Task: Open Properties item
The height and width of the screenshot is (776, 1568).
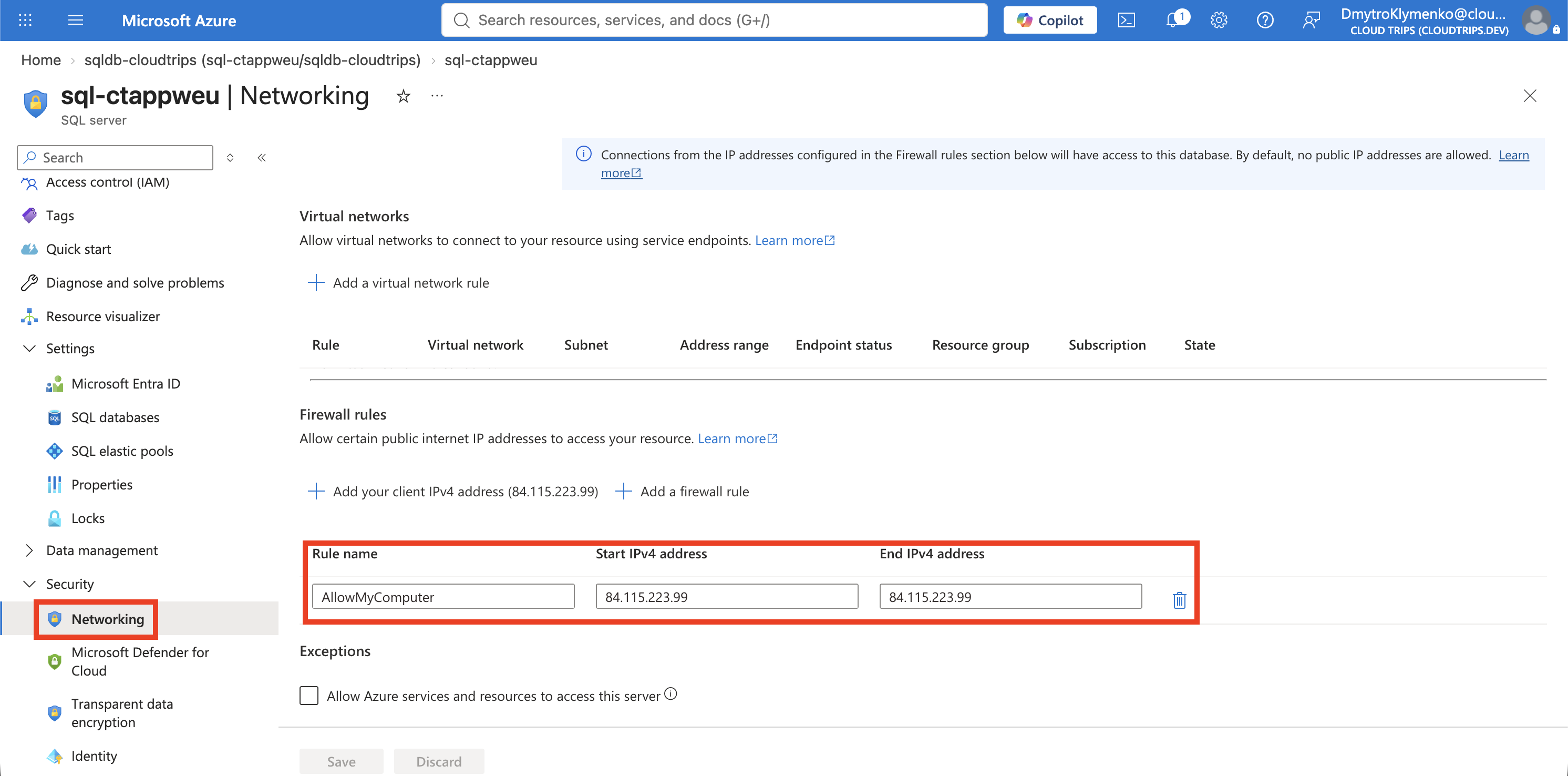Action: [101, 484]
